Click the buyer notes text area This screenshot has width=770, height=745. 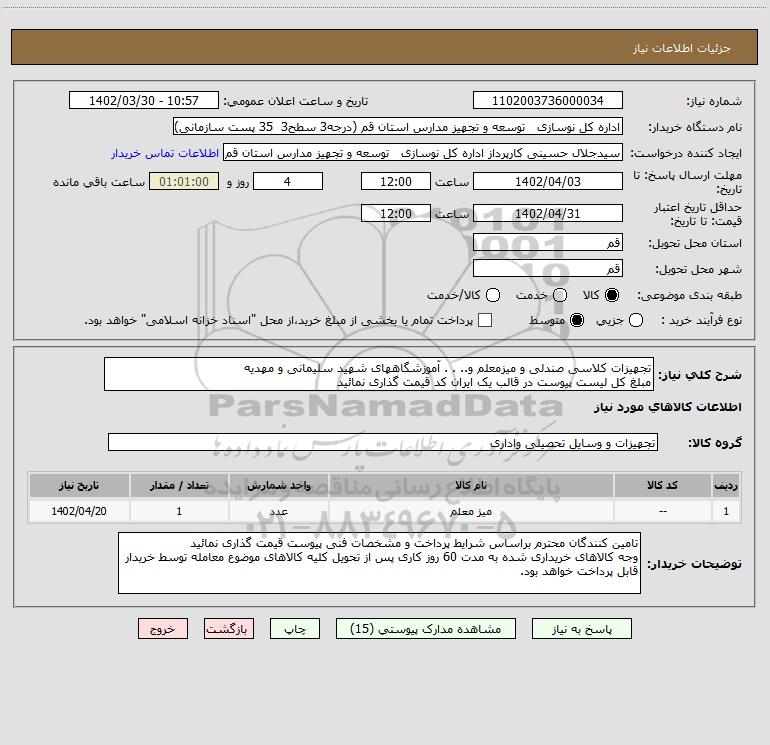[x=380, y=563]
